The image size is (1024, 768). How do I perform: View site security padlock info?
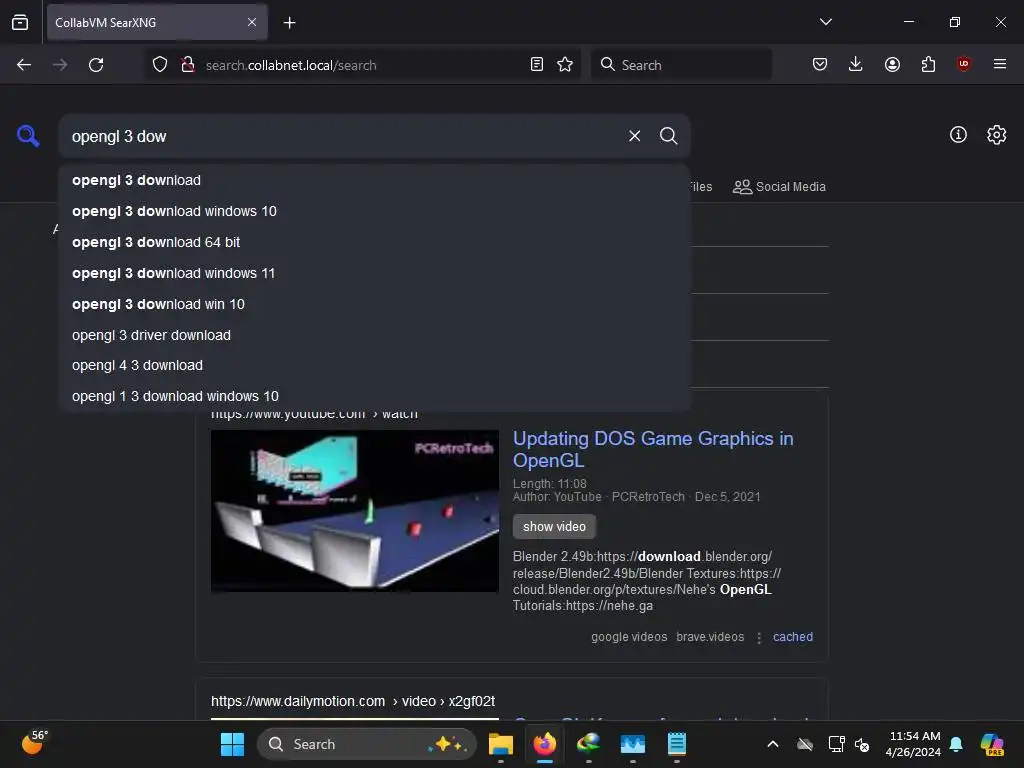point(188,65)
